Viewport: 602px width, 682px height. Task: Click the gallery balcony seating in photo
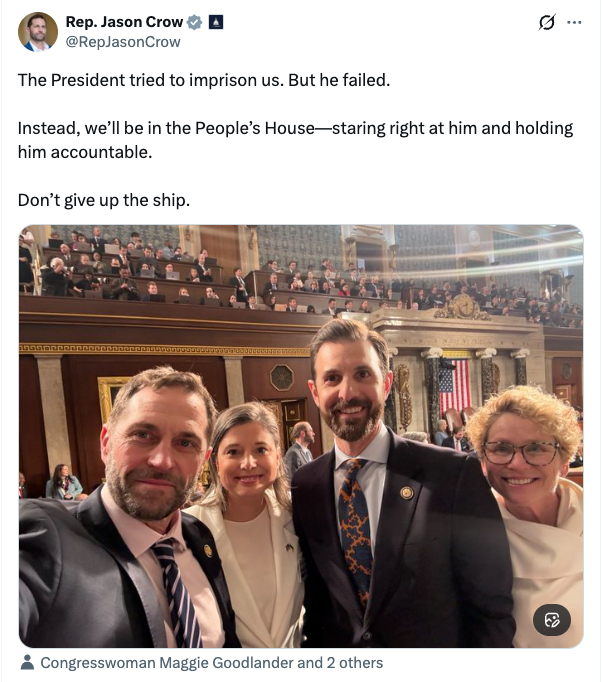click(x=200, y=270)
